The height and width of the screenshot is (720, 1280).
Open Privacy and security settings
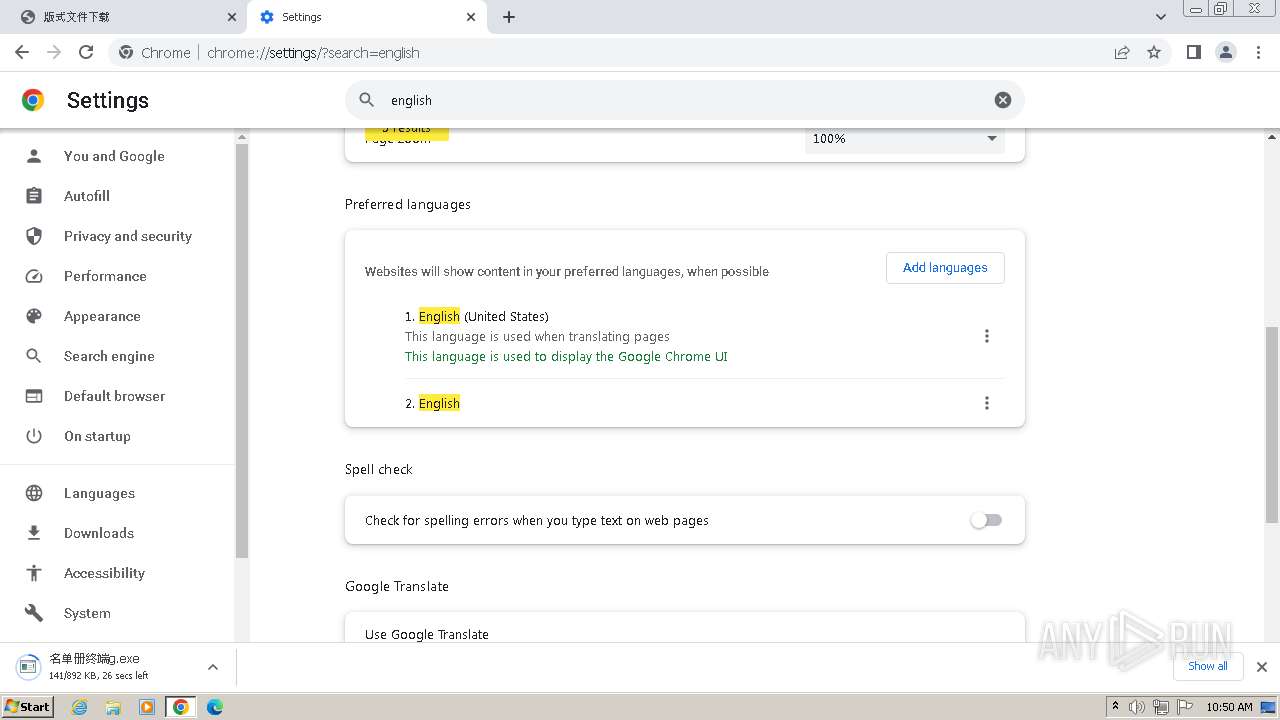[127, 236]
